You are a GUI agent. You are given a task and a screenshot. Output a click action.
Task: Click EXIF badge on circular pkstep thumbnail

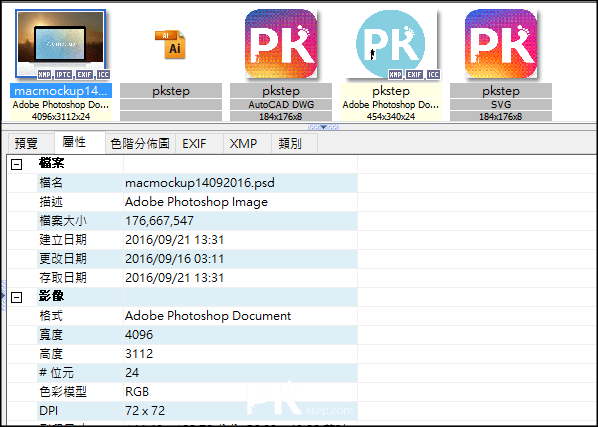pos(414,75)
